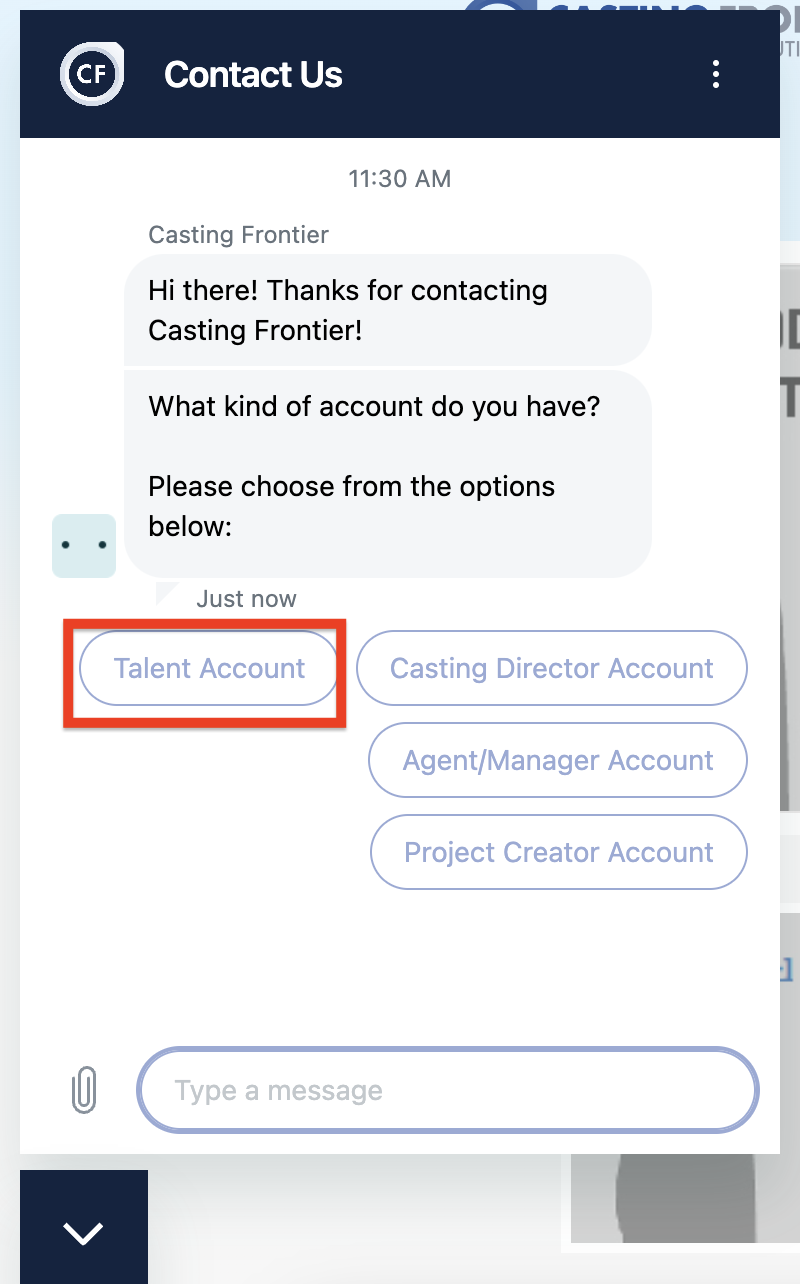Screen dimensions: 800x1284
Task: Click the blue link right of chat window
Action: click(786, 968)
